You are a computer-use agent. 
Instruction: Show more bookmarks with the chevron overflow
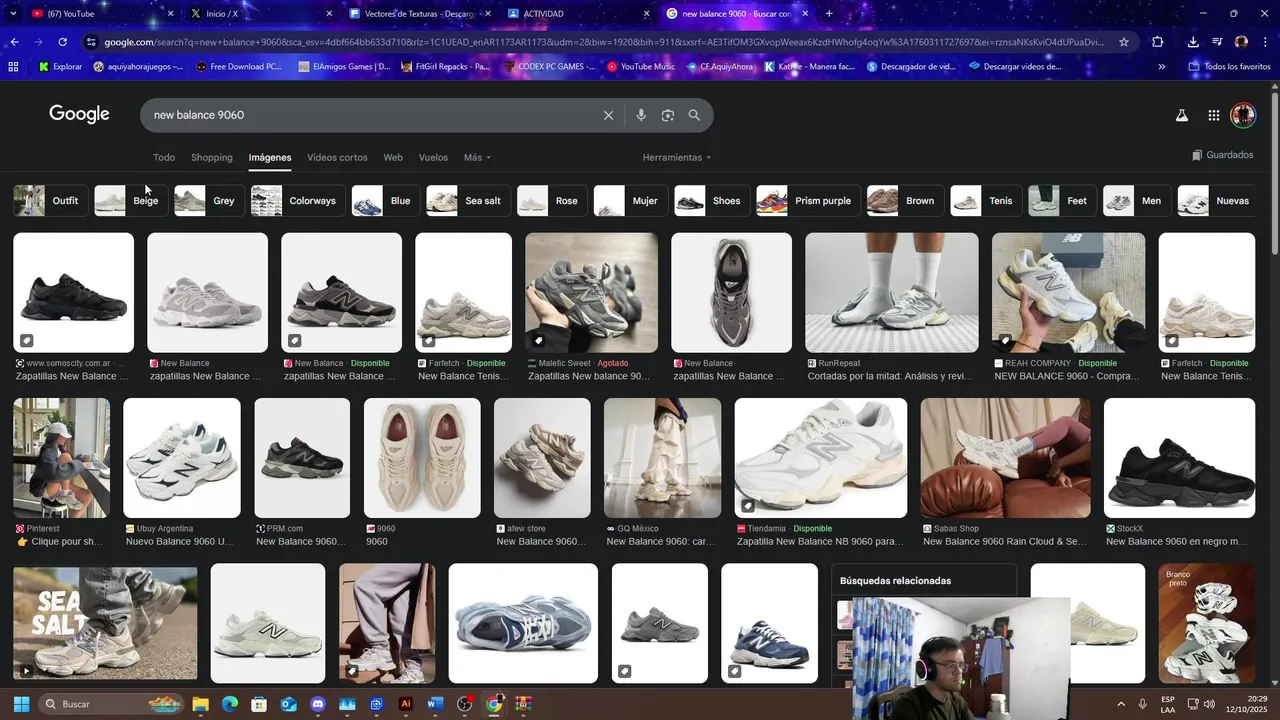[x=1161, y=67]
